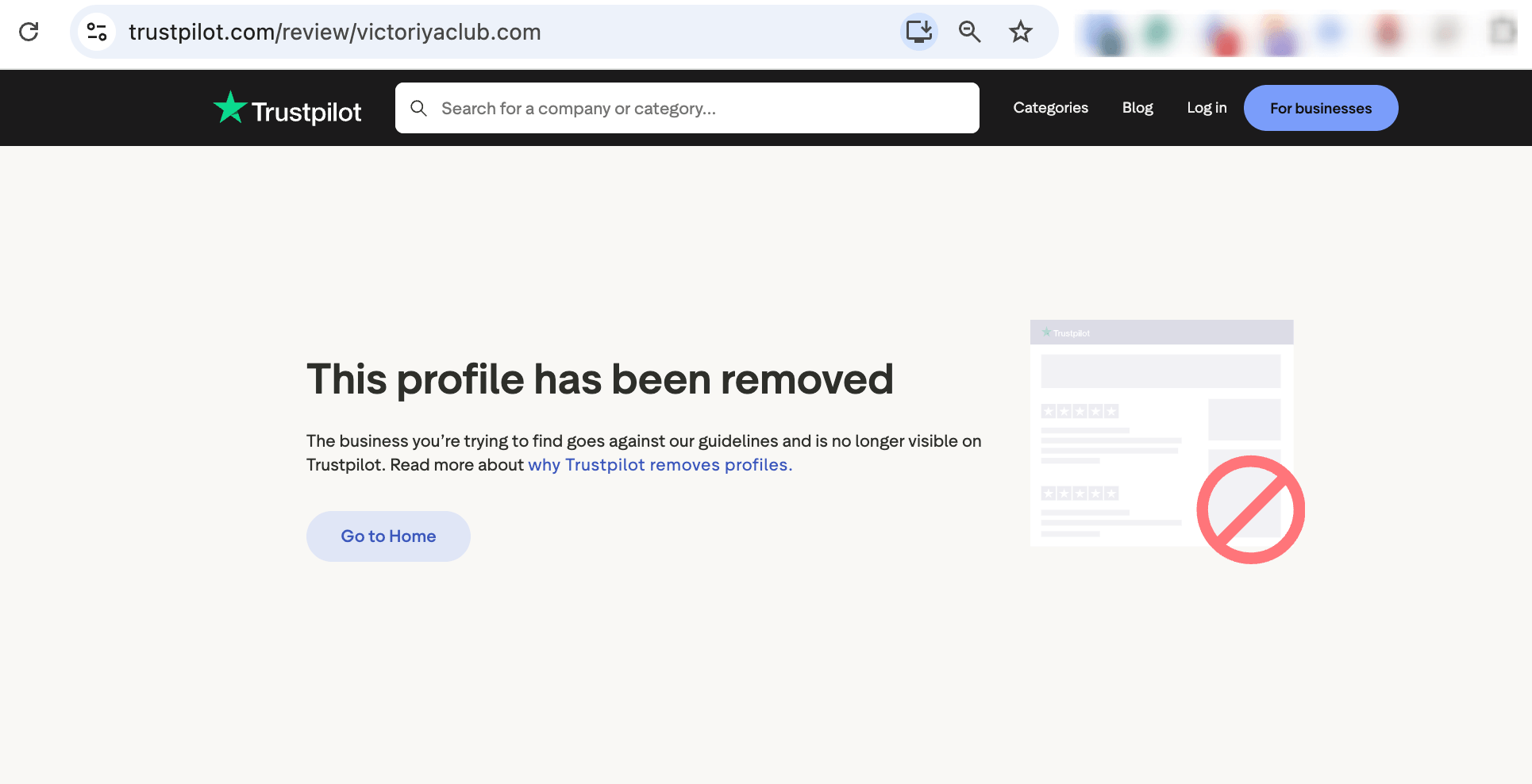The image size is (1532, 784).
Task: Click the install app icon in address bar
Action: click(x=919, y=32)
